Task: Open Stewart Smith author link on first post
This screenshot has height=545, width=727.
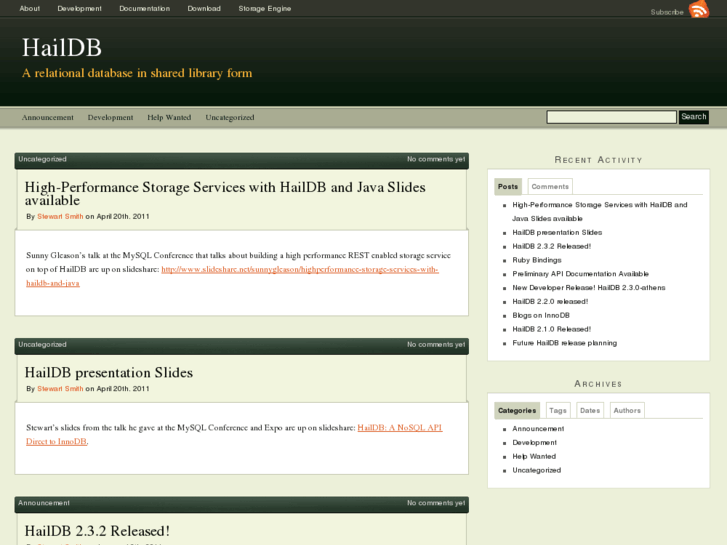Action: pos(60,217)
